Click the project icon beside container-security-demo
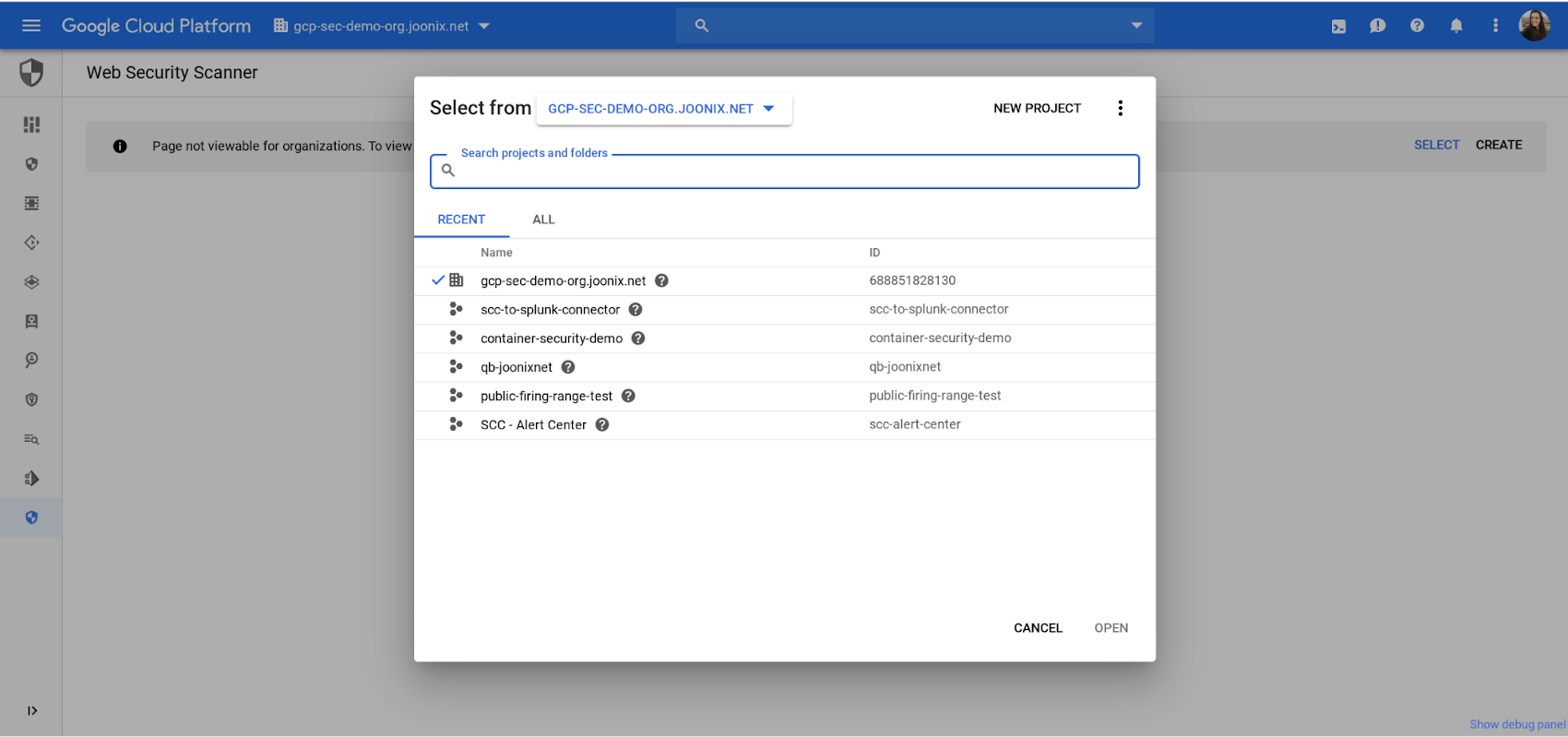This screenshot has height=737, width=1568. (456, 338)
